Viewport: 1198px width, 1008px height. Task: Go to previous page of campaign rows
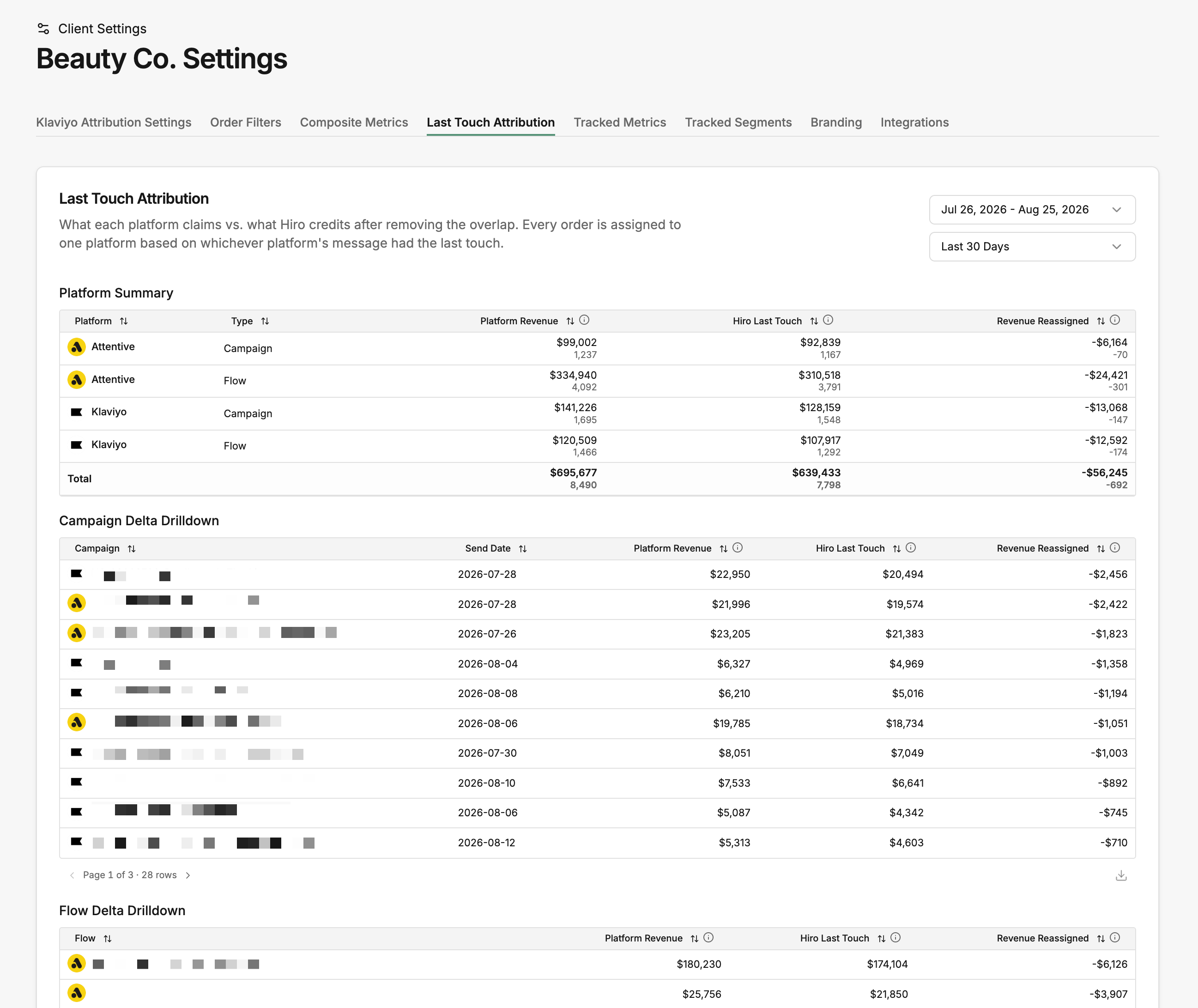tap(72, 875)
